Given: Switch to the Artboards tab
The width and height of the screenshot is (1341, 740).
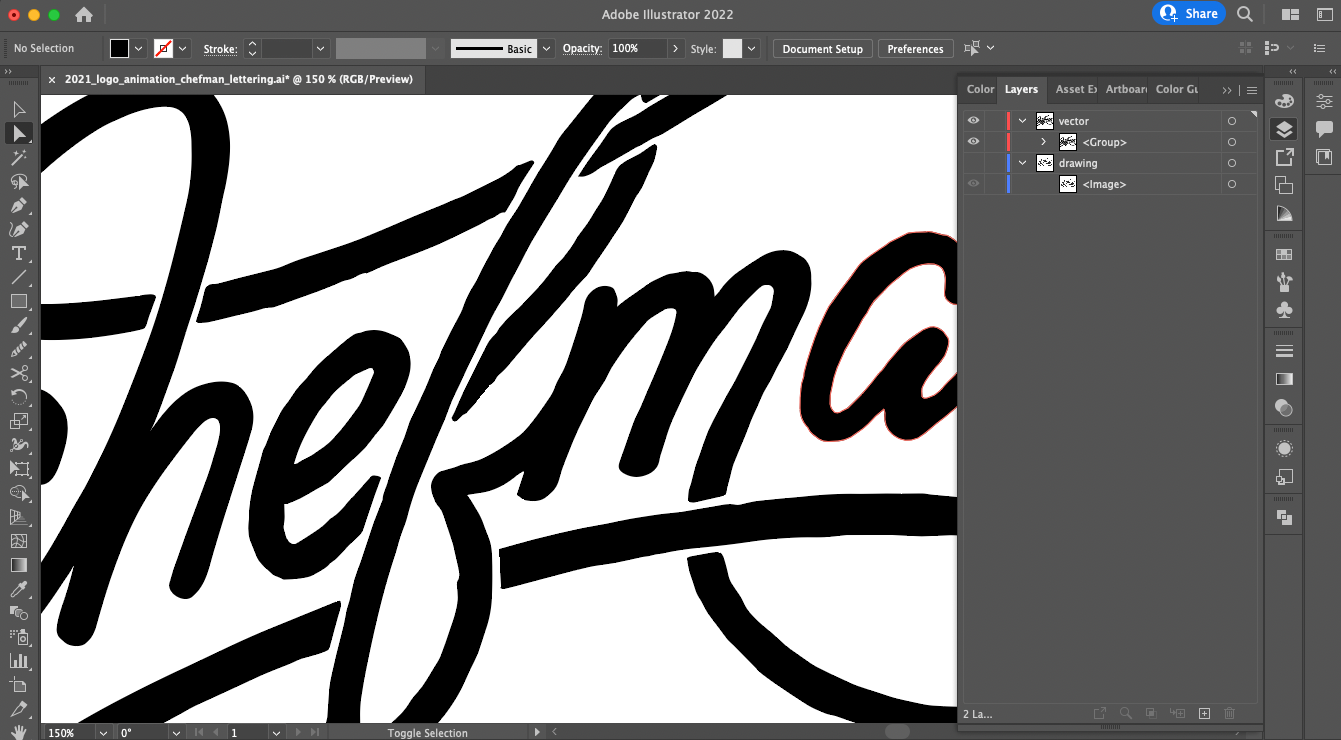Looking at the screenshot, I should pos(1126,89).
